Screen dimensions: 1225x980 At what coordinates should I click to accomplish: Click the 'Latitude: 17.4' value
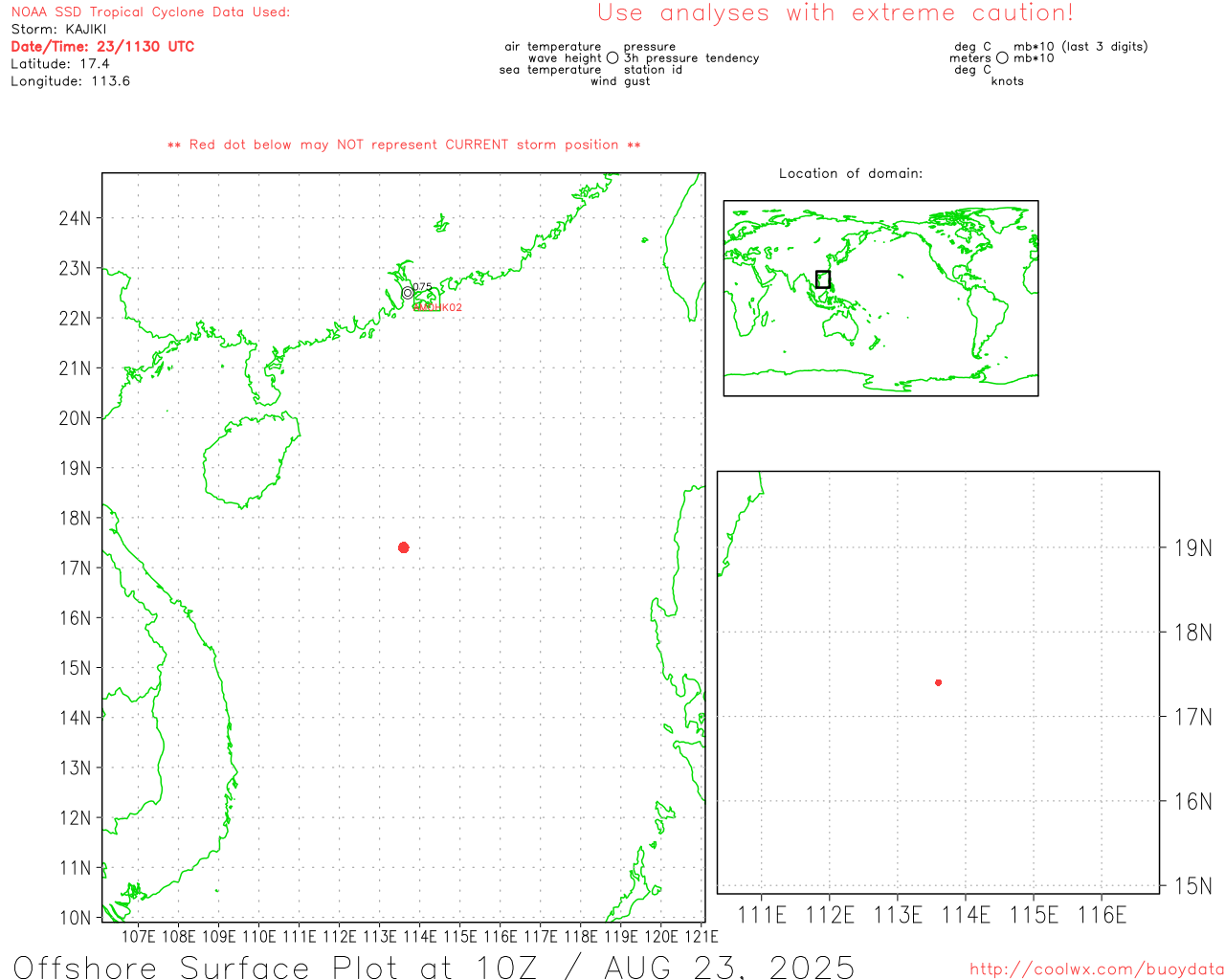tap(60, 64)
